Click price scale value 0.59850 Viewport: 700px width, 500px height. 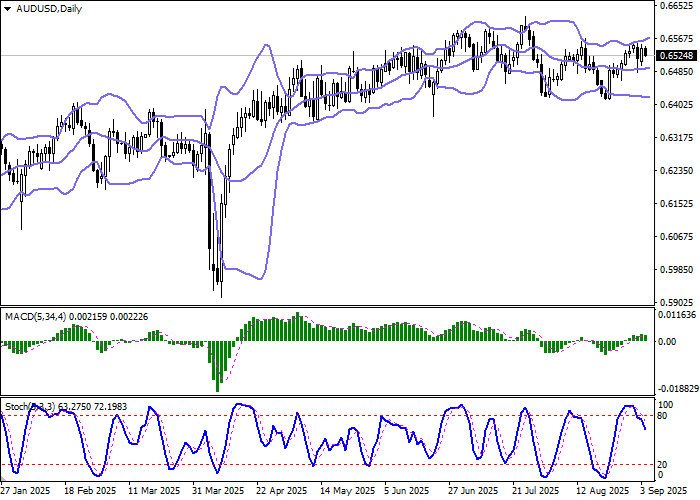677,270
